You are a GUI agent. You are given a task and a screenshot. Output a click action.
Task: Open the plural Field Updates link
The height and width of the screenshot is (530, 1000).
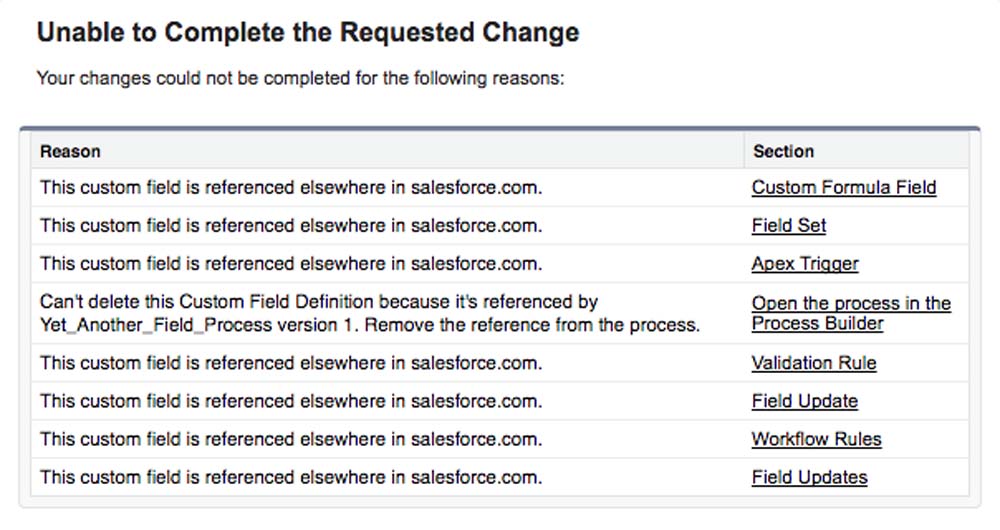(809, 477)
